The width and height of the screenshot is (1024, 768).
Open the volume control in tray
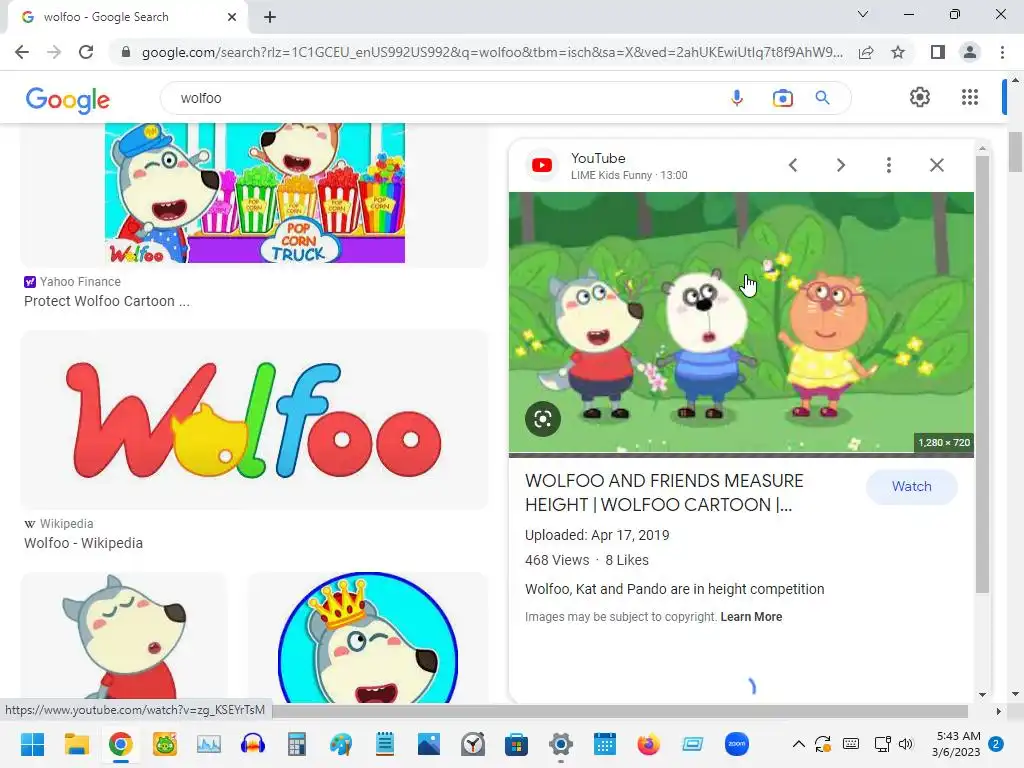click(905, 744)
